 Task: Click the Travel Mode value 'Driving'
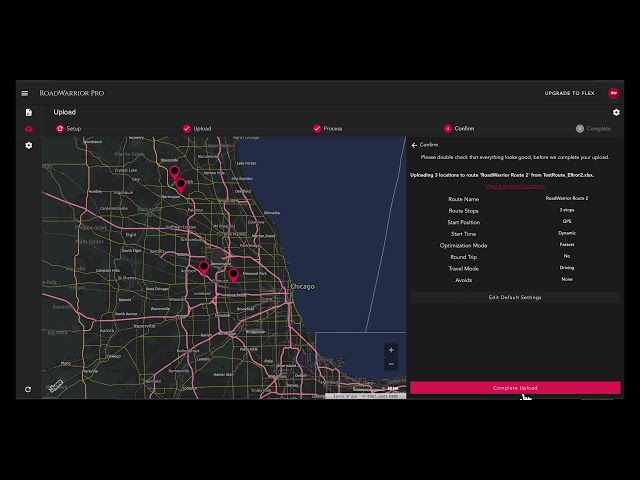click(567, 268)
